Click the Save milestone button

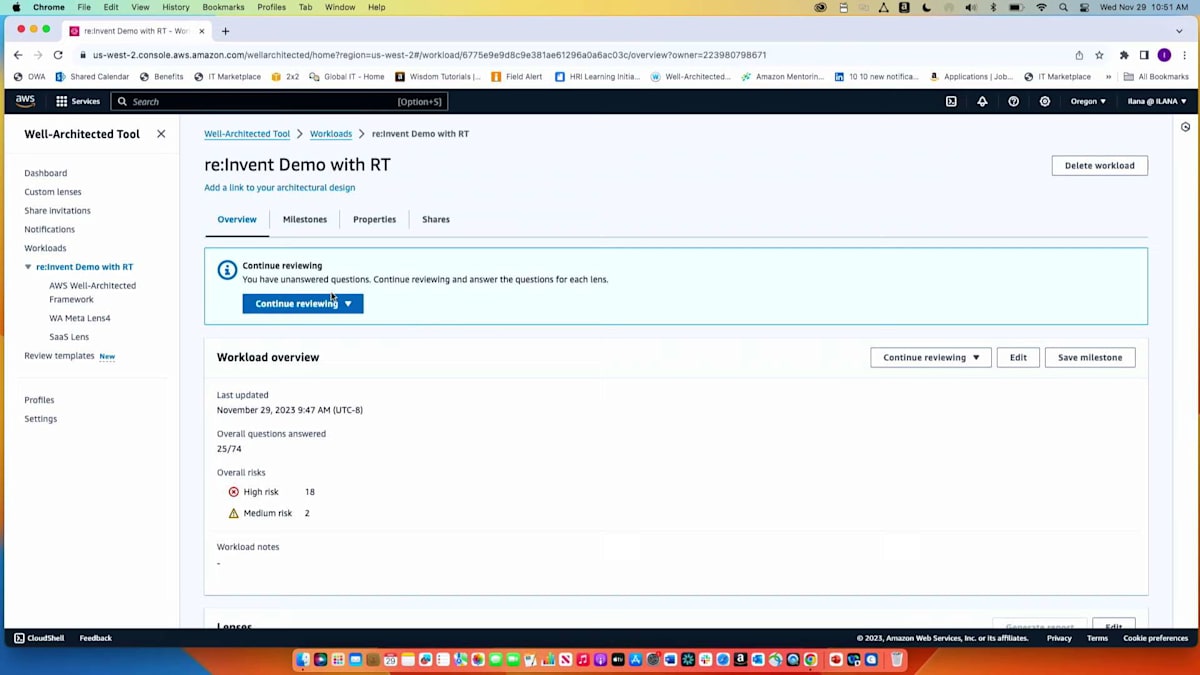click(x=1090, y=357)
